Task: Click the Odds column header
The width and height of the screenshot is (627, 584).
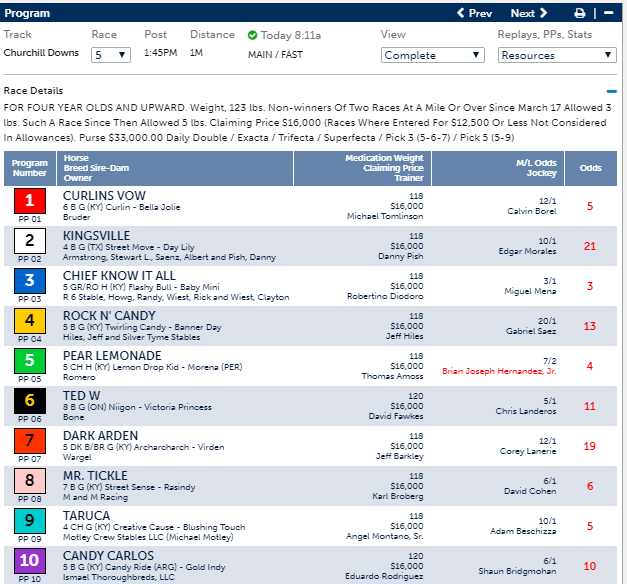Action: [590, 168]
